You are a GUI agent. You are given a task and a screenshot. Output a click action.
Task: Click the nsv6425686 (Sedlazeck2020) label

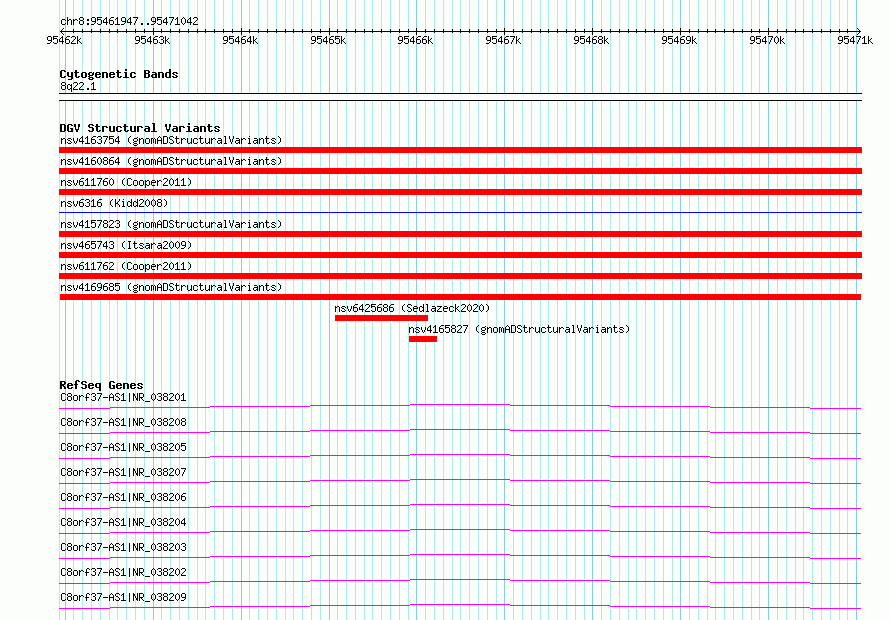[412, 308]
